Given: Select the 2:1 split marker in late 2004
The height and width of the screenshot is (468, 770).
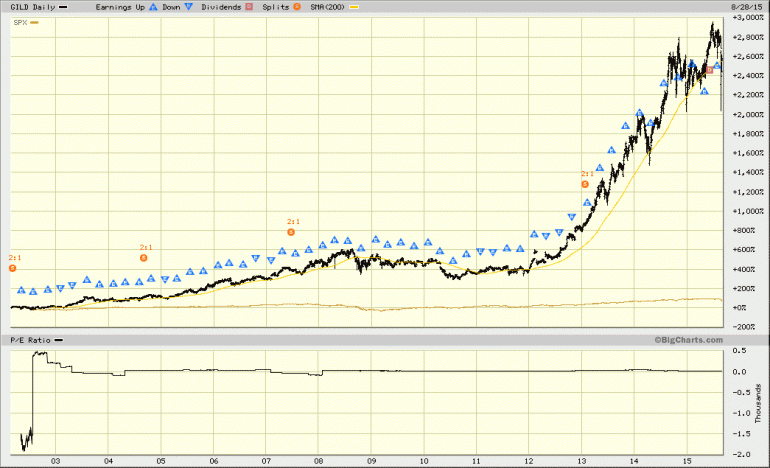Looking at the screenshot, I should click(x=143, y=258).
